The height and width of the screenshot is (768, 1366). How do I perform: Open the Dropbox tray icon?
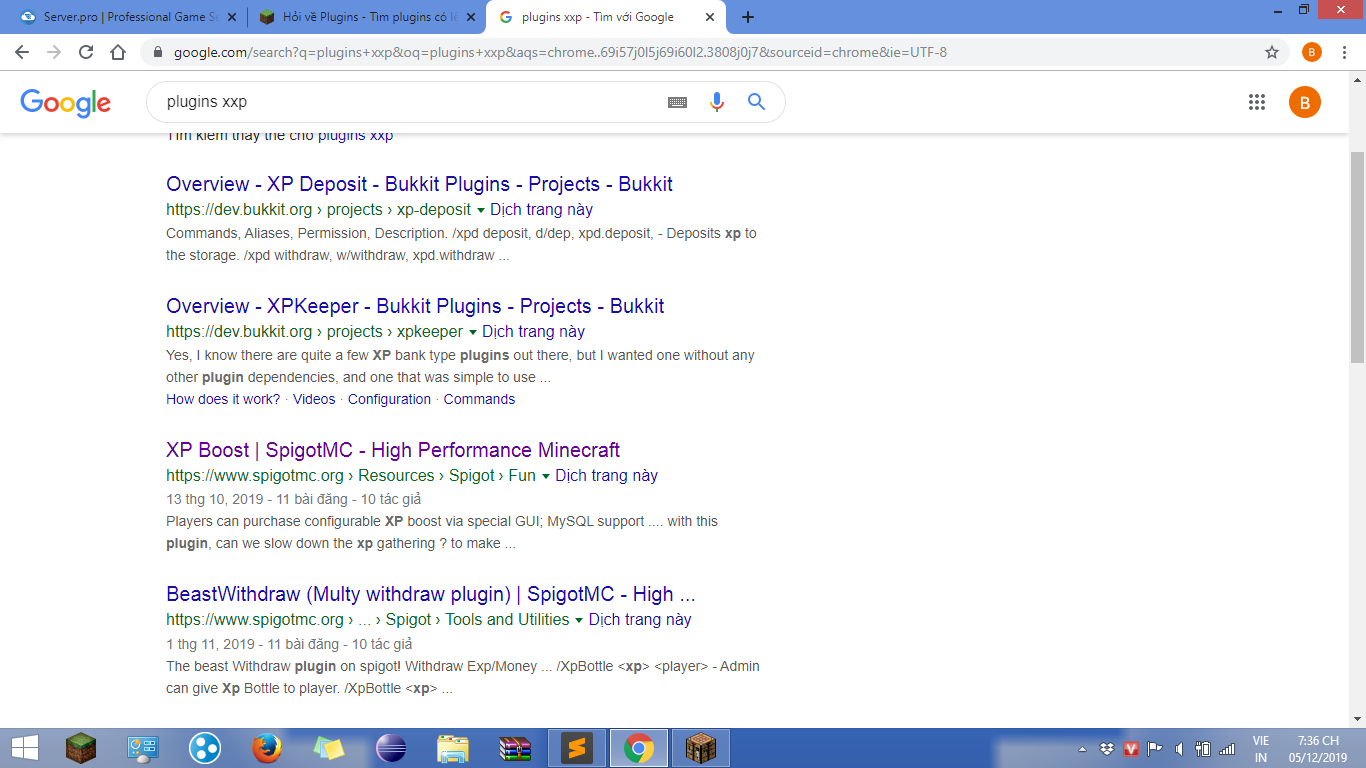coord(1107,748)
